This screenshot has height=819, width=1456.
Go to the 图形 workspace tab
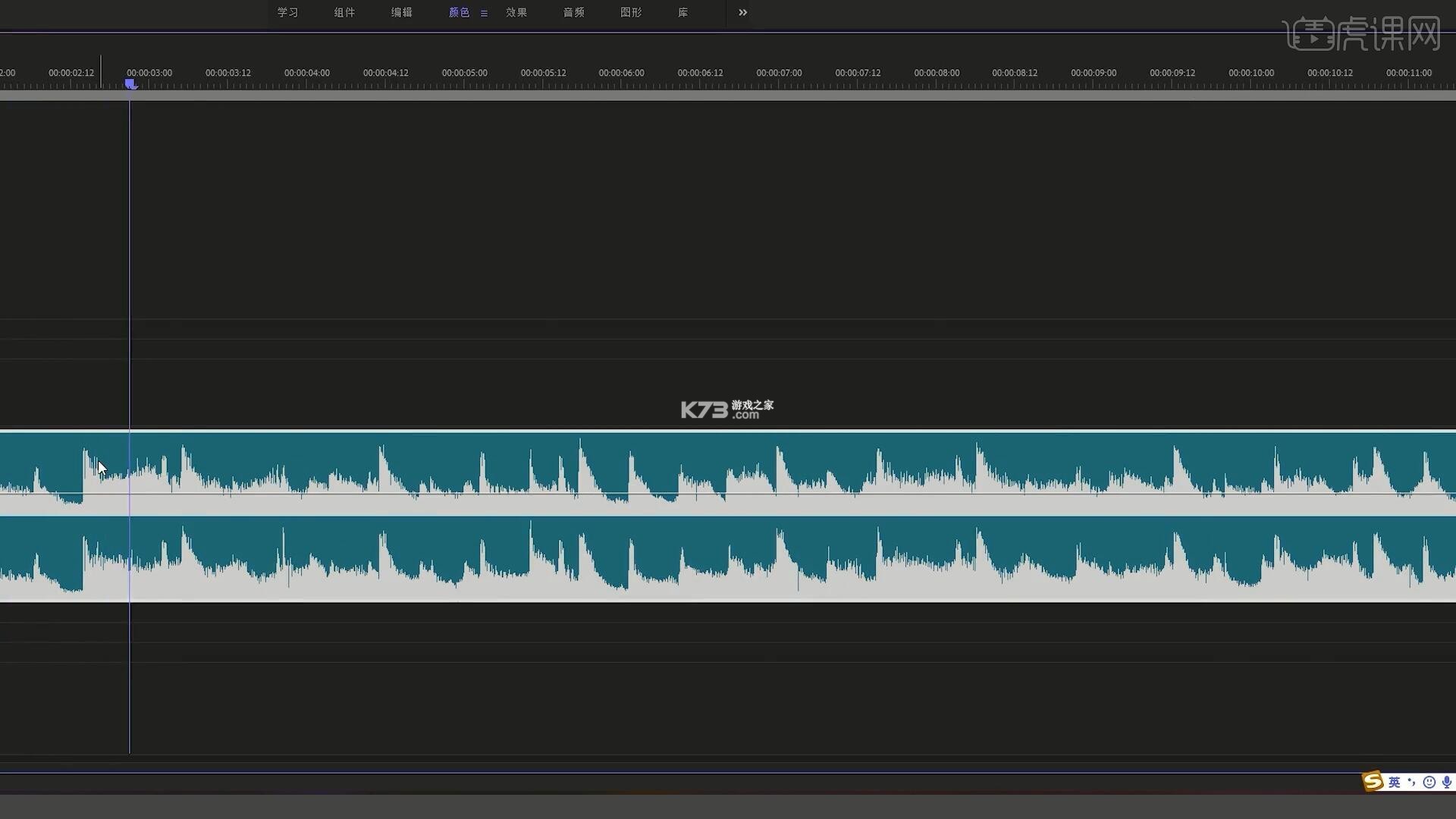pos(631,12)
